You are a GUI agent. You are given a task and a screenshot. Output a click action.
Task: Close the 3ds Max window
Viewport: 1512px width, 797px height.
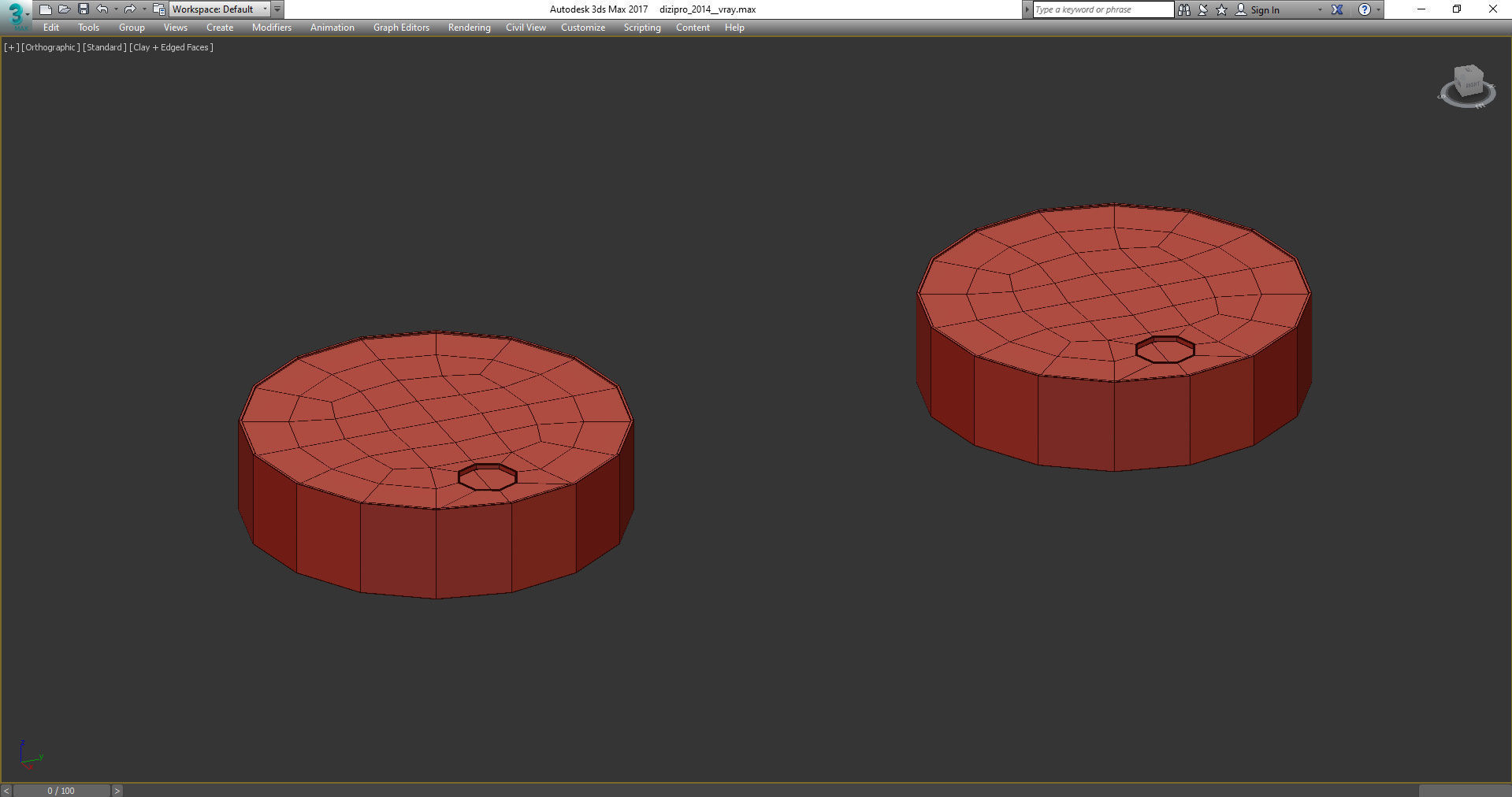tap(1492, 9)
